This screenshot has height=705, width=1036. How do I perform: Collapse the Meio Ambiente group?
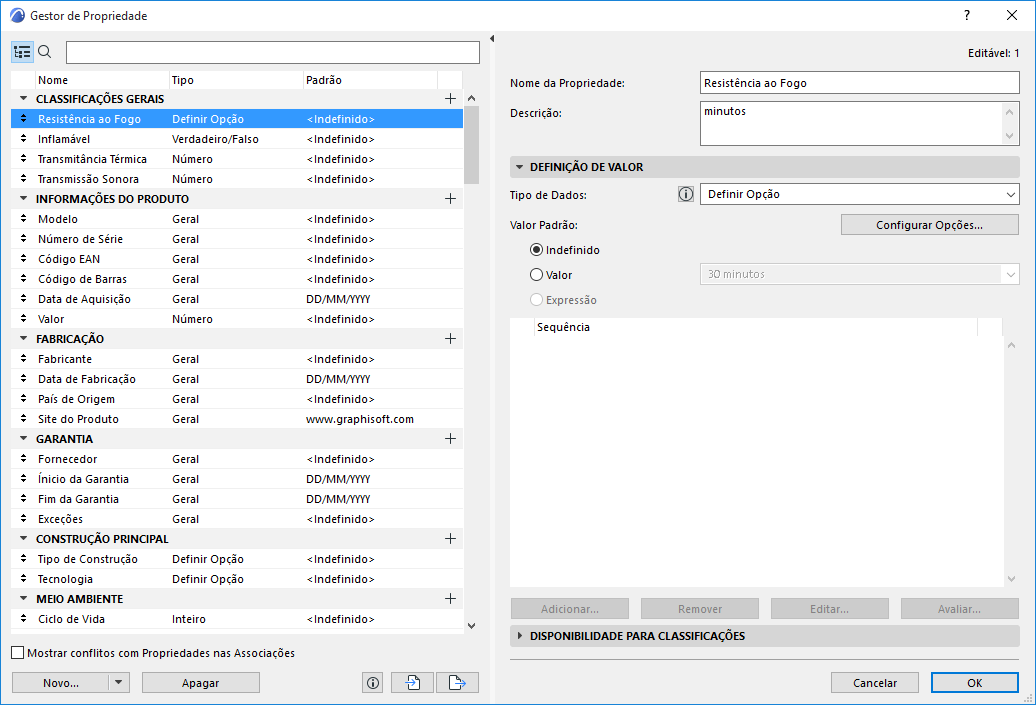click(24, 599)
